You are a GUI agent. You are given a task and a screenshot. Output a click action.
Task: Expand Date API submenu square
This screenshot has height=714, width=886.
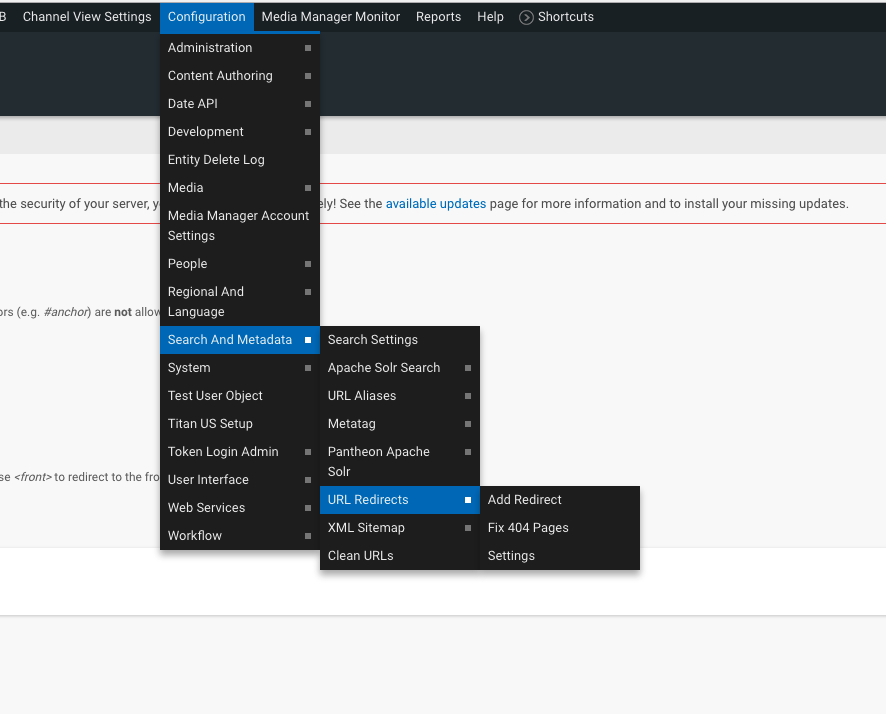pyautogui.click(x=308, y=104)
